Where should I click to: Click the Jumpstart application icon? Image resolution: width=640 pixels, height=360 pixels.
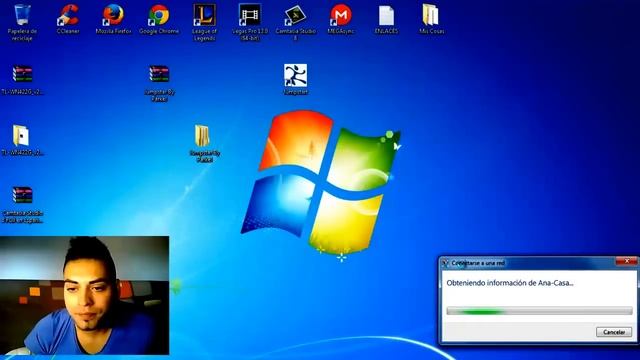point(296,80)
